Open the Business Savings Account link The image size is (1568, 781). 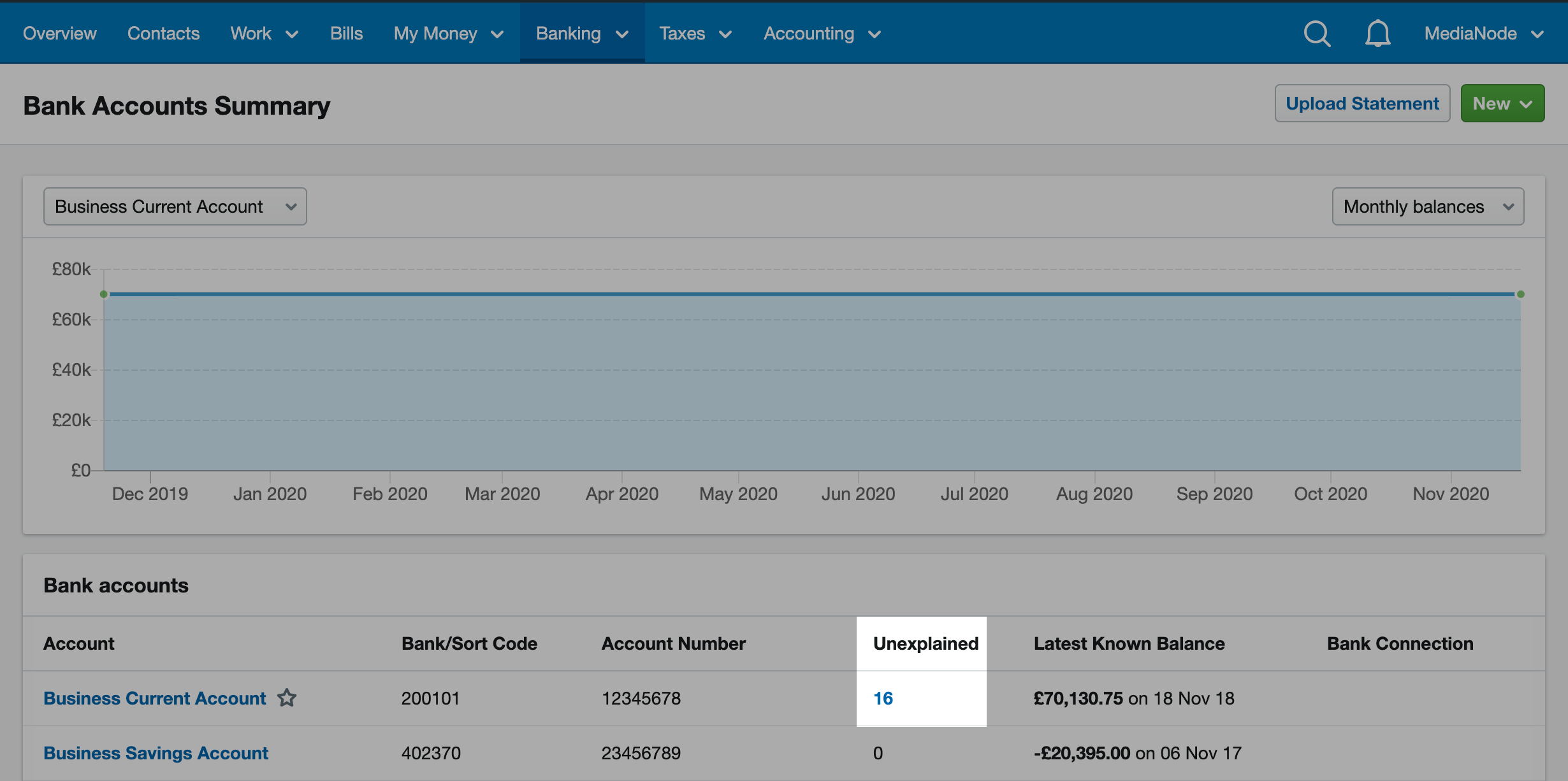tap(156, 753)
